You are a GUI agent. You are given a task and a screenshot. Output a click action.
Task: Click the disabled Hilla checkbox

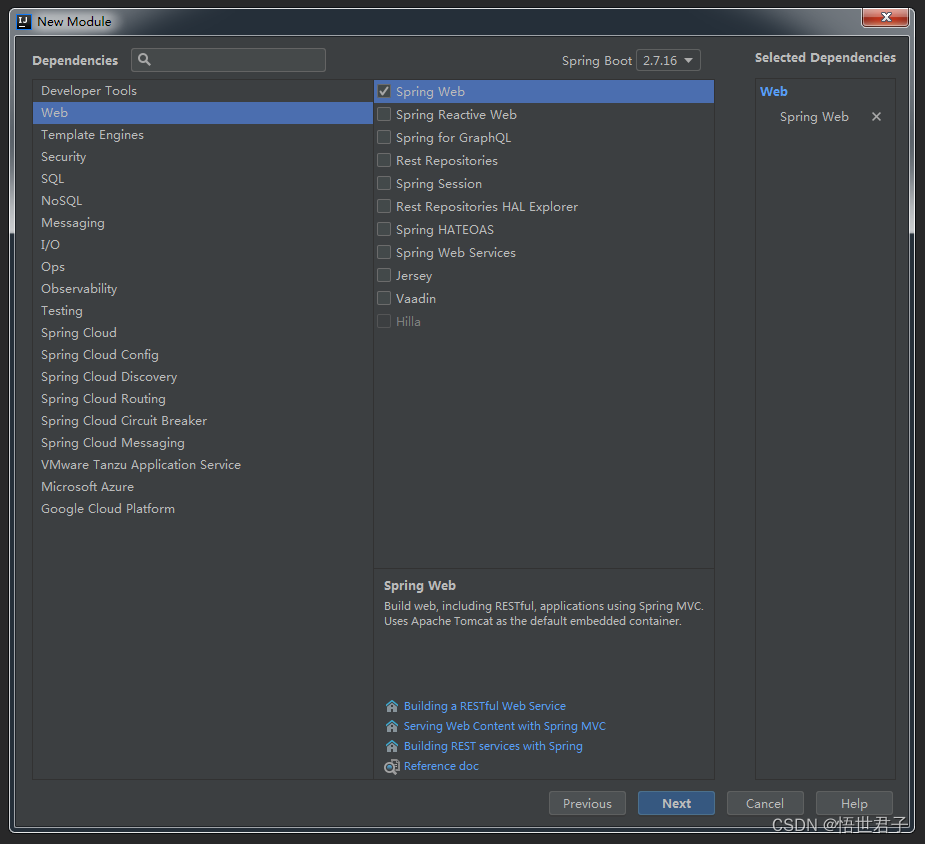[384, 321]
